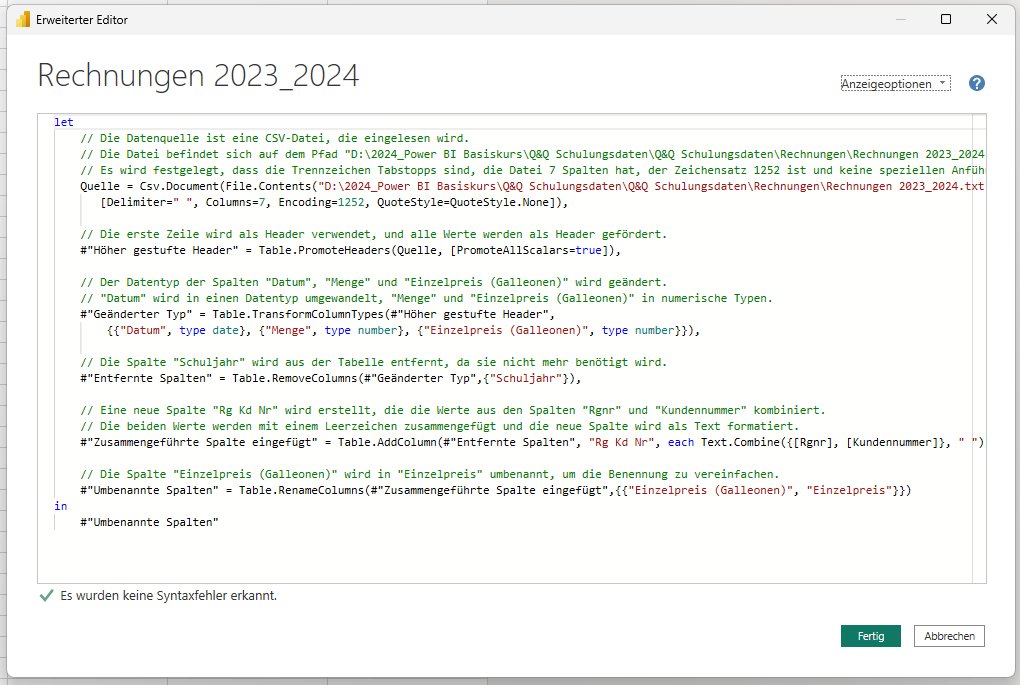Click the 'in' keyword in code
Image resolution: width=1020 pixels, height=685 pixels.
60,505
